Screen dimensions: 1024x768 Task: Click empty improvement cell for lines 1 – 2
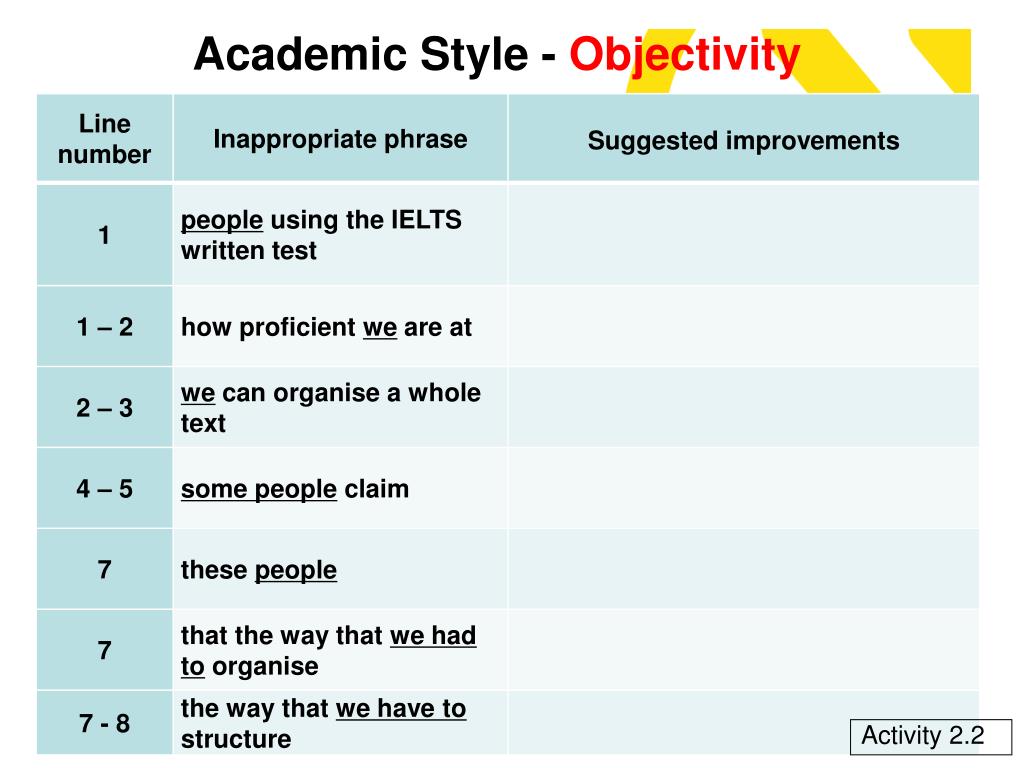743,327
